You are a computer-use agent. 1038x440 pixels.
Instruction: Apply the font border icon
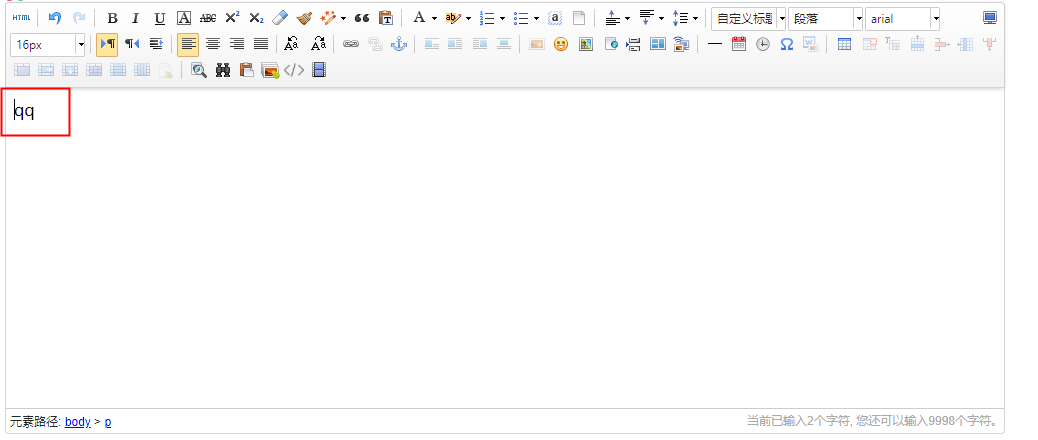tap(184, 19)
